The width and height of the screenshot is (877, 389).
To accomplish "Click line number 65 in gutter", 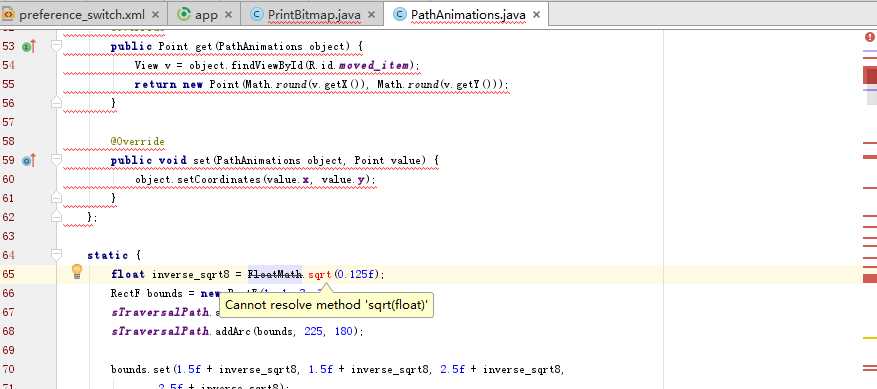I will (x=8, y=274).
